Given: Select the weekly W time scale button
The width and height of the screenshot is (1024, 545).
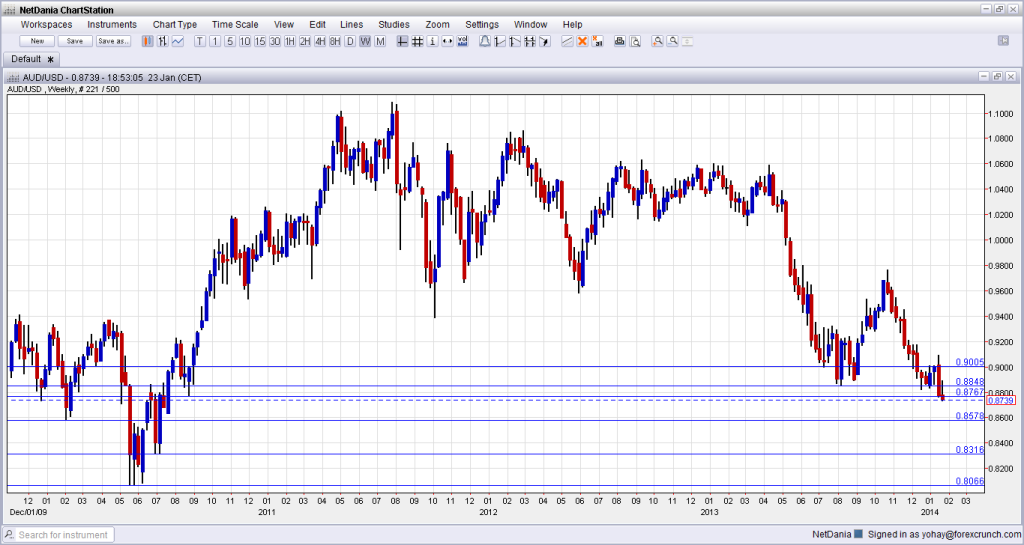Looking at the screenshot, I should 365,41.
